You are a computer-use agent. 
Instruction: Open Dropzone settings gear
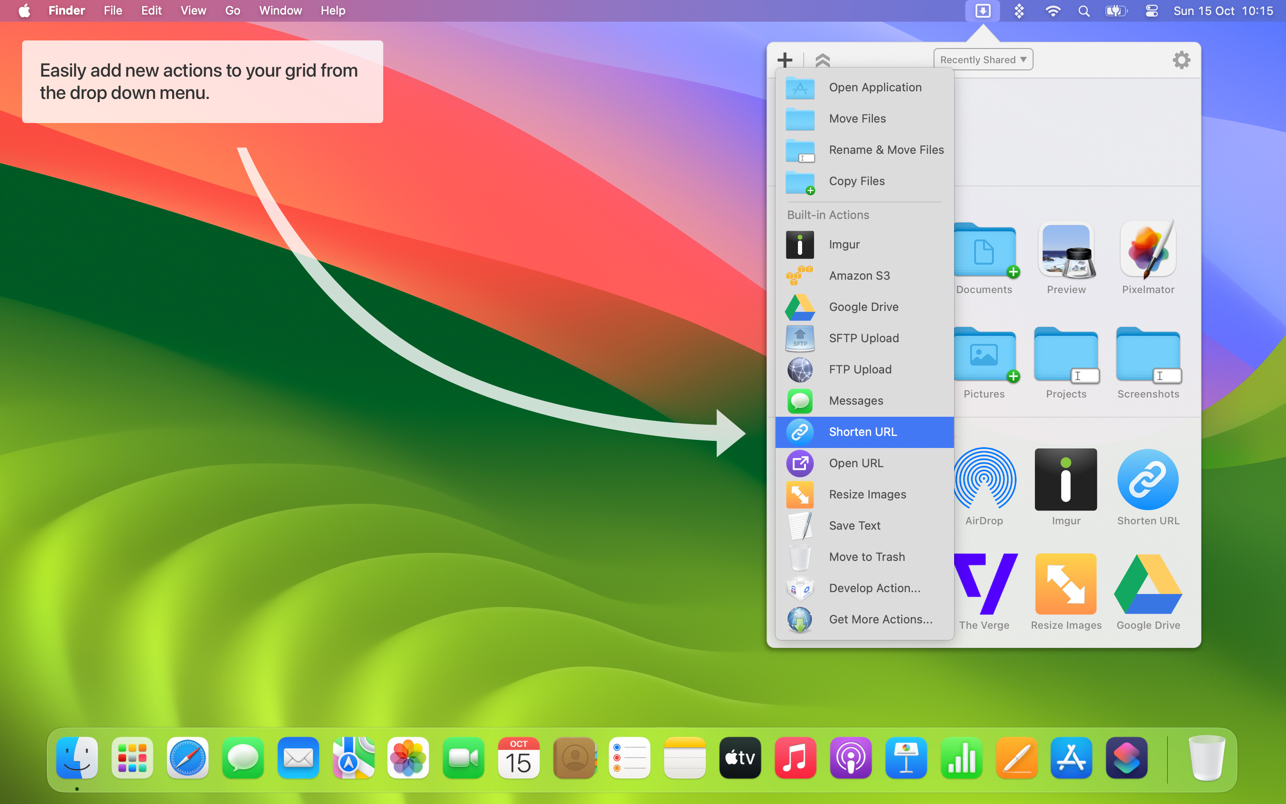1181,60
